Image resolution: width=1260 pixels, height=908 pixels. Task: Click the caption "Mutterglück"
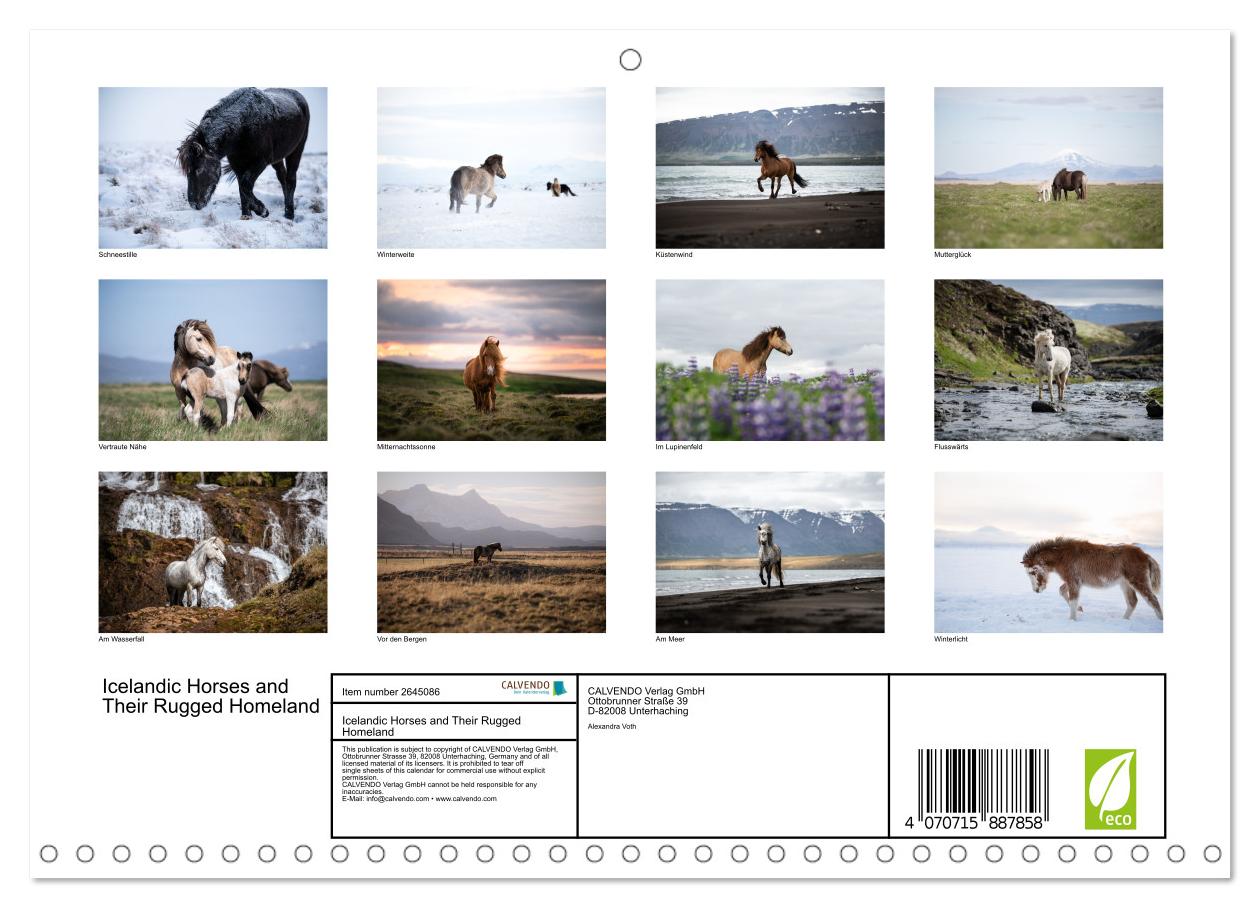[952, 255]
